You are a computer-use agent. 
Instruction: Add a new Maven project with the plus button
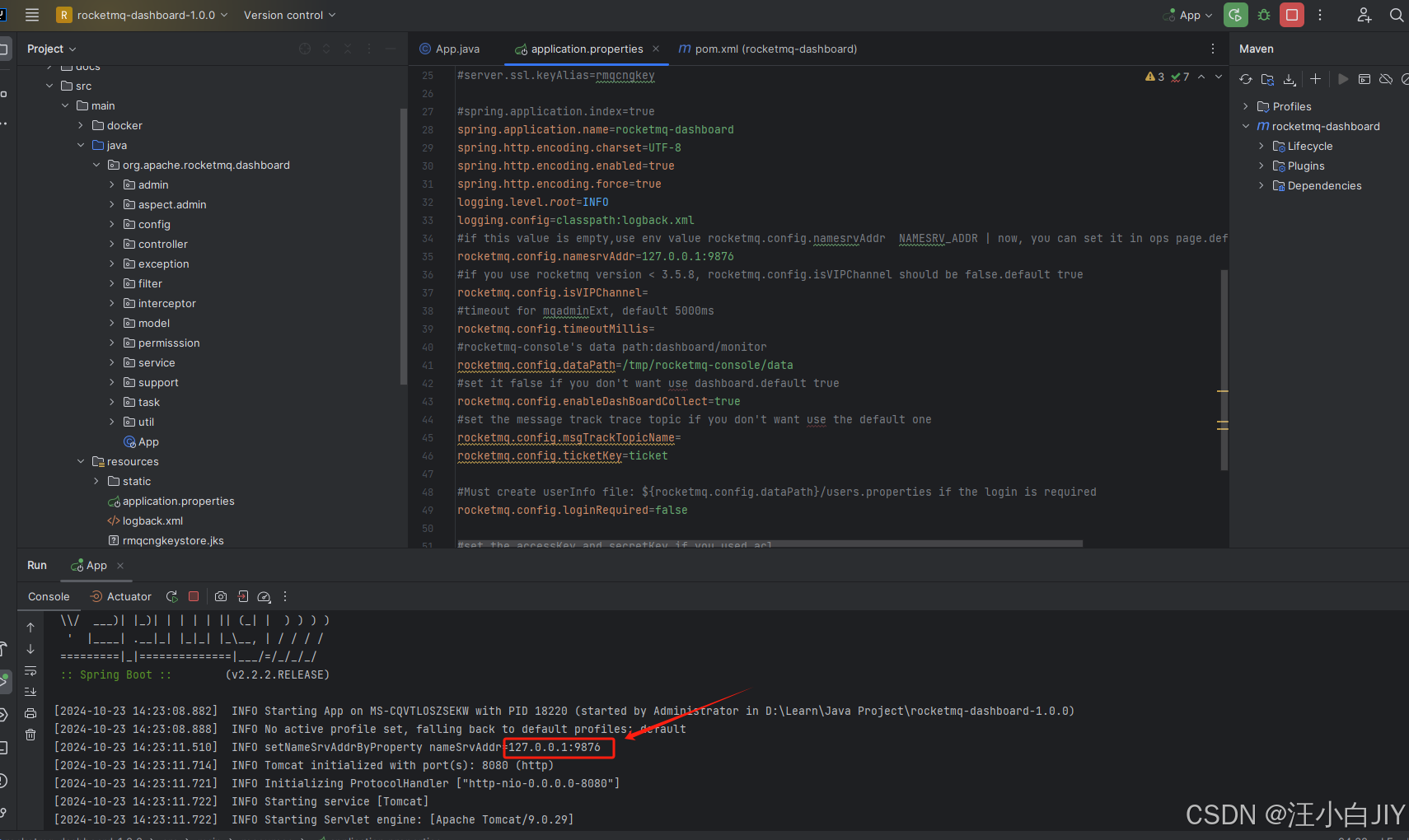[x=1315, y=79]
